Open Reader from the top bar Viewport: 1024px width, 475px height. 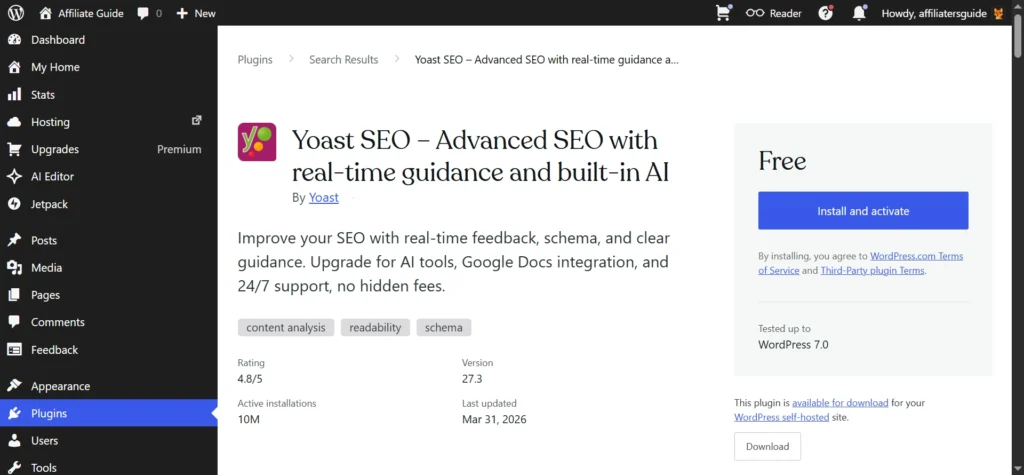point(774,13)
